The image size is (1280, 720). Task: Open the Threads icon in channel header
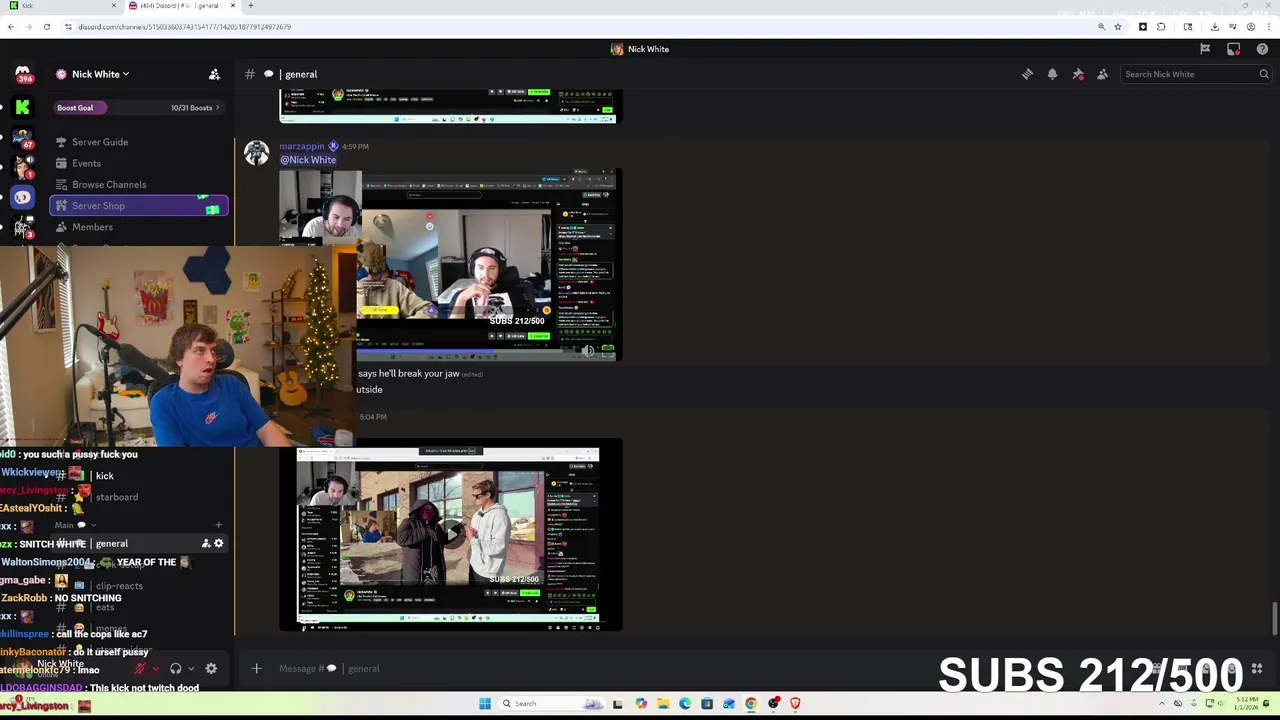pos(1027,74)
